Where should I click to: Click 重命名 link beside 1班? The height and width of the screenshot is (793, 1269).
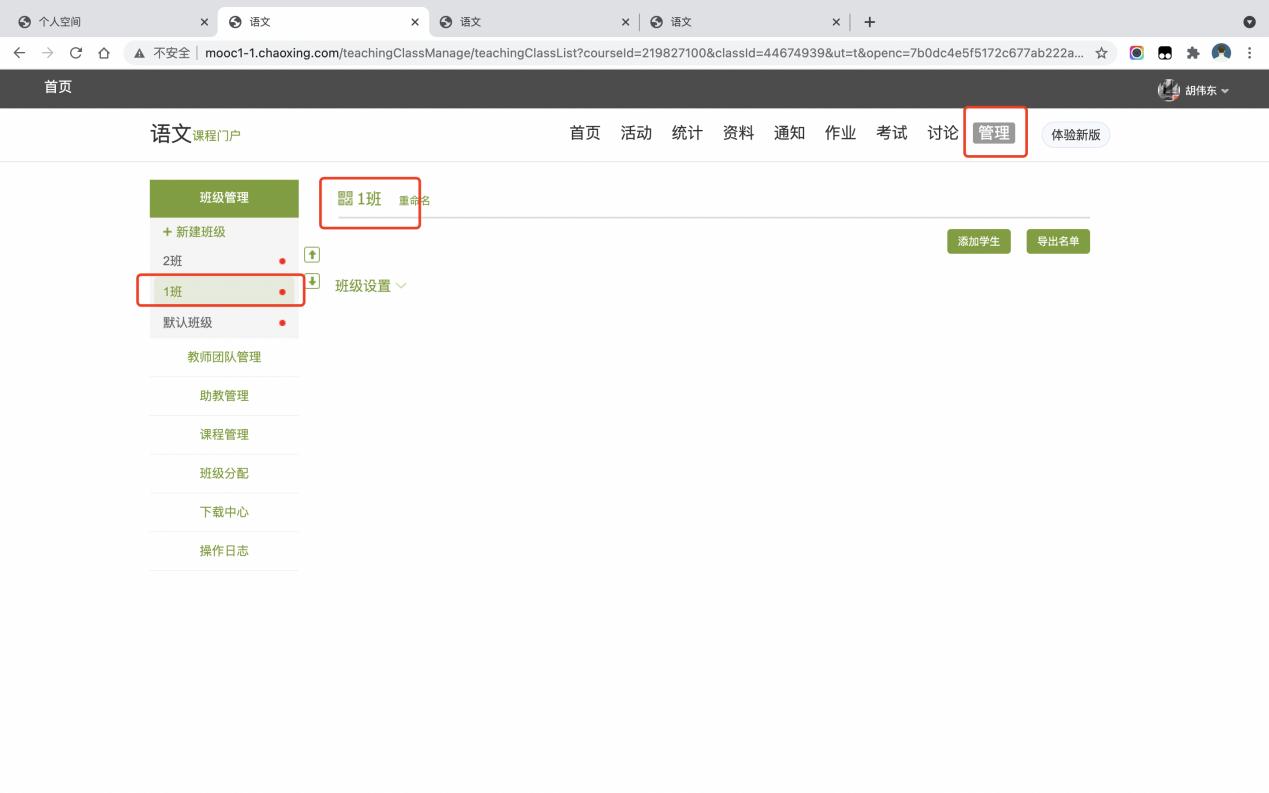414,200
